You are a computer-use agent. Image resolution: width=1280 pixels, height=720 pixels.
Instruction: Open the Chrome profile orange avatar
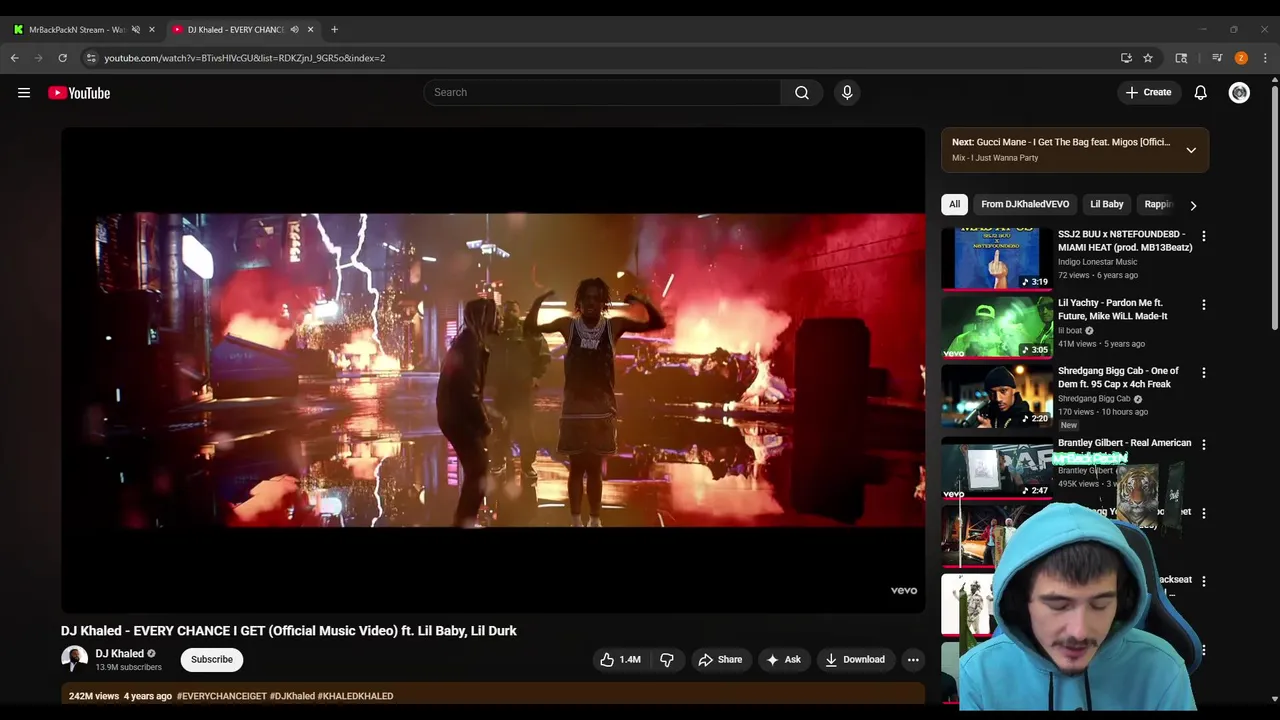(x=1241, y=58)
